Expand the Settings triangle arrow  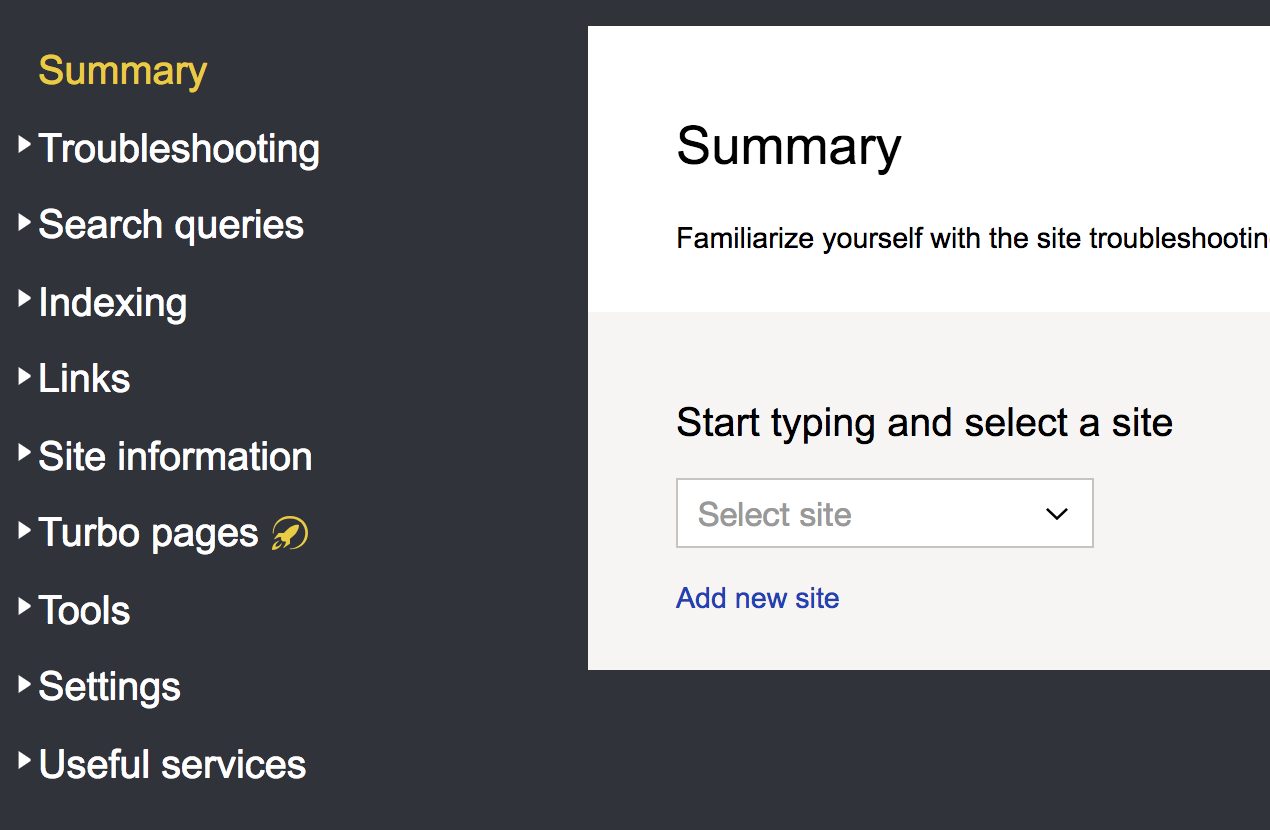point(25,684)
